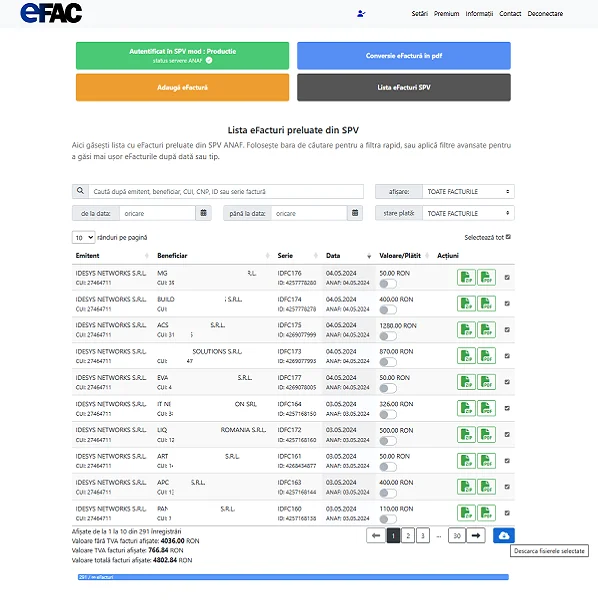Go to page 2 of results
The height and width of the screenshot is (612, 598).
pos(408,536)
